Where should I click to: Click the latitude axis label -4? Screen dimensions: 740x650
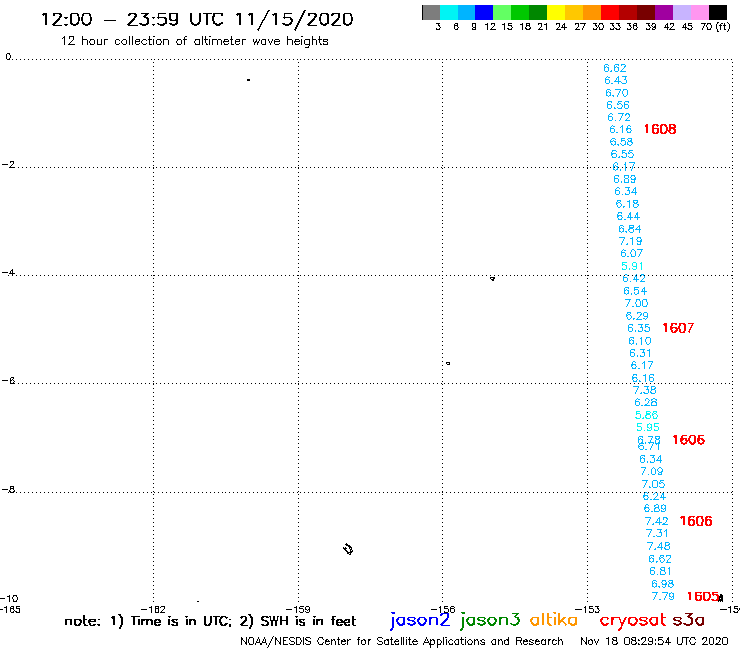coord(8,273)
